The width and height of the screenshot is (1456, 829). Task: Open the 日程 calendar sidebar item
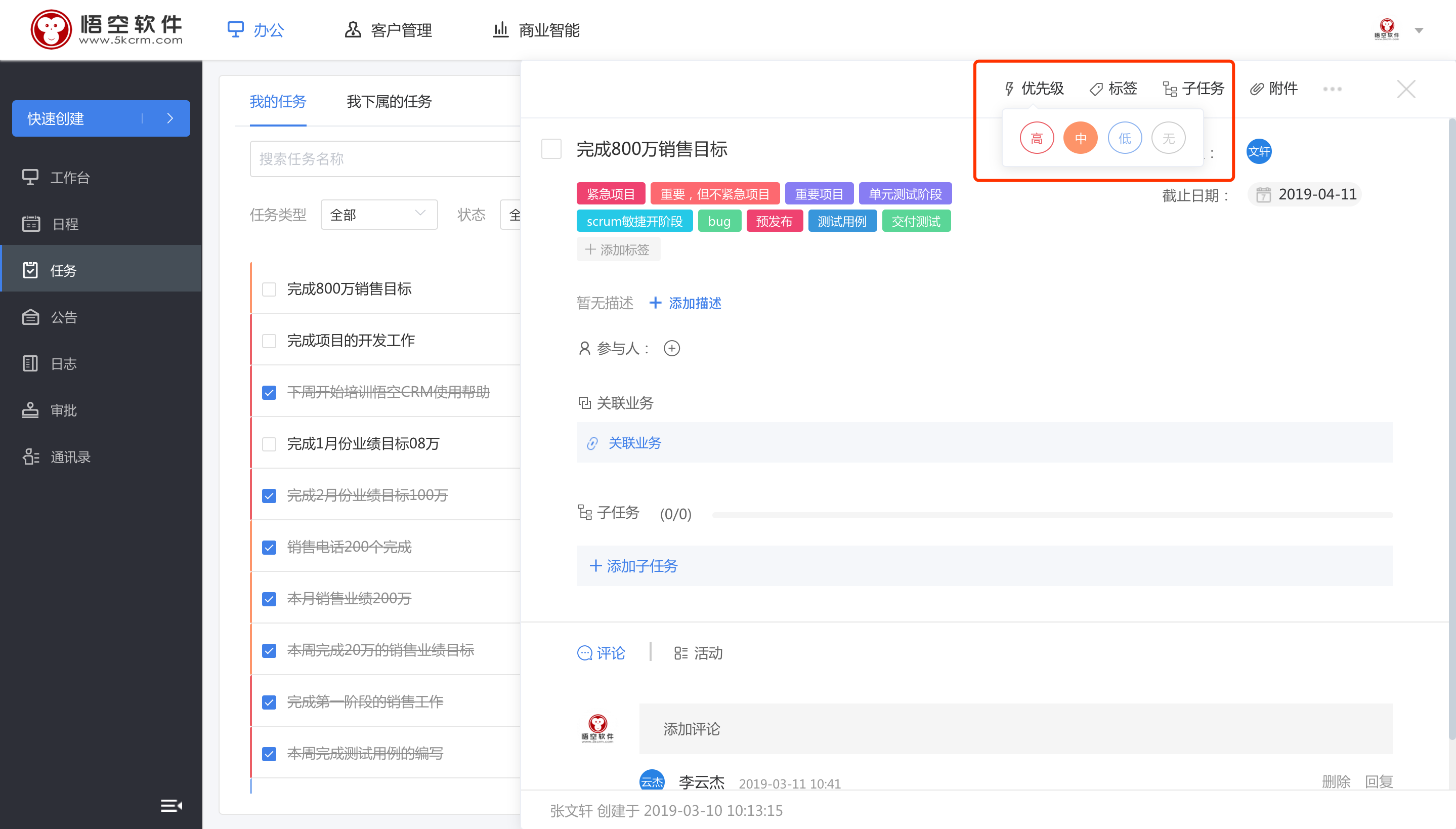coord(101,224)
